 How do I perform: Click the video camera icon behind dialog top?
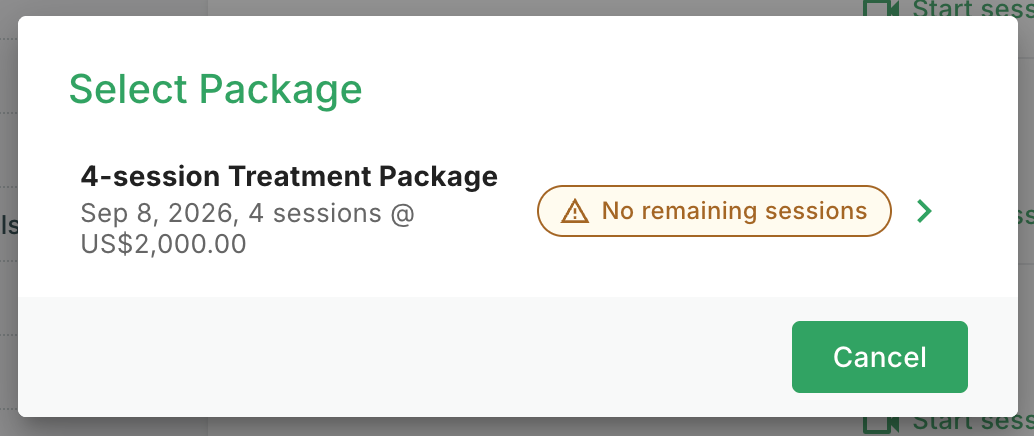coord(882,8)
